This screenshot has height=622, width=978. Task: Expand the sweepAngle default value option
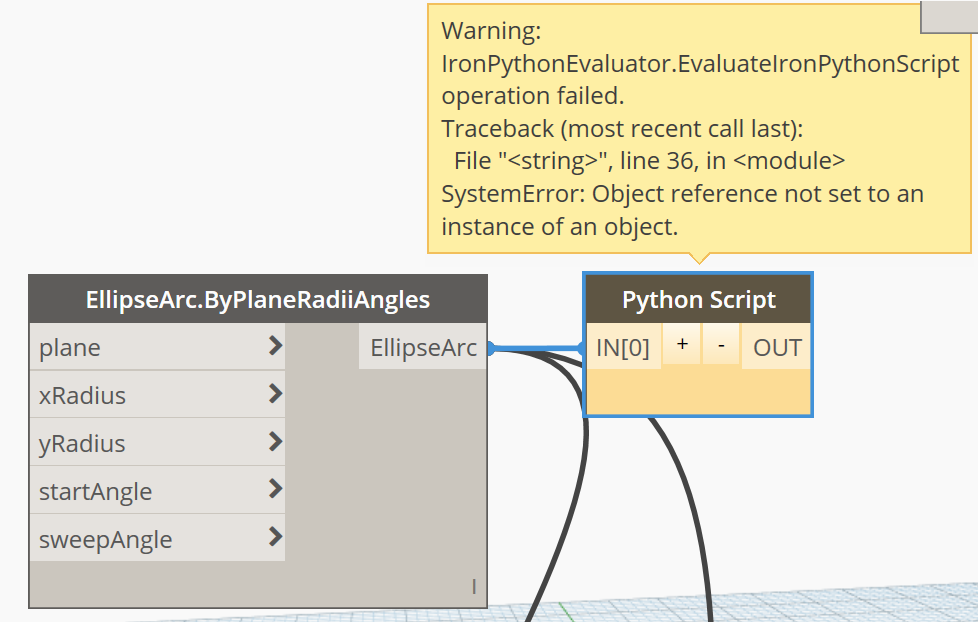(x=274, y=538)
